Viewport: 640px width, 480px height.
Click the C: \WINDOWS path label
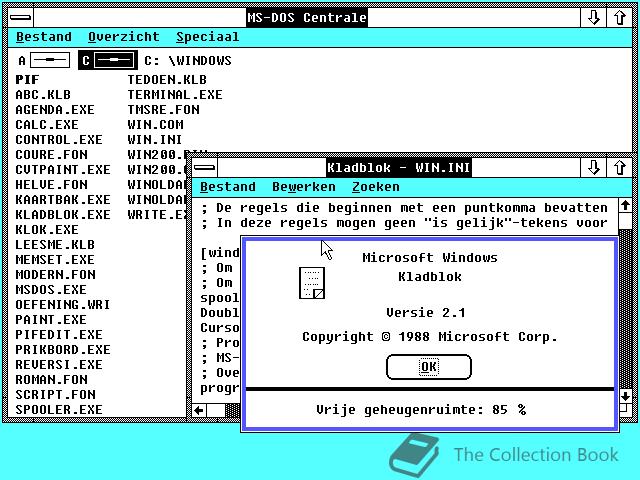[x=188, y=61]
